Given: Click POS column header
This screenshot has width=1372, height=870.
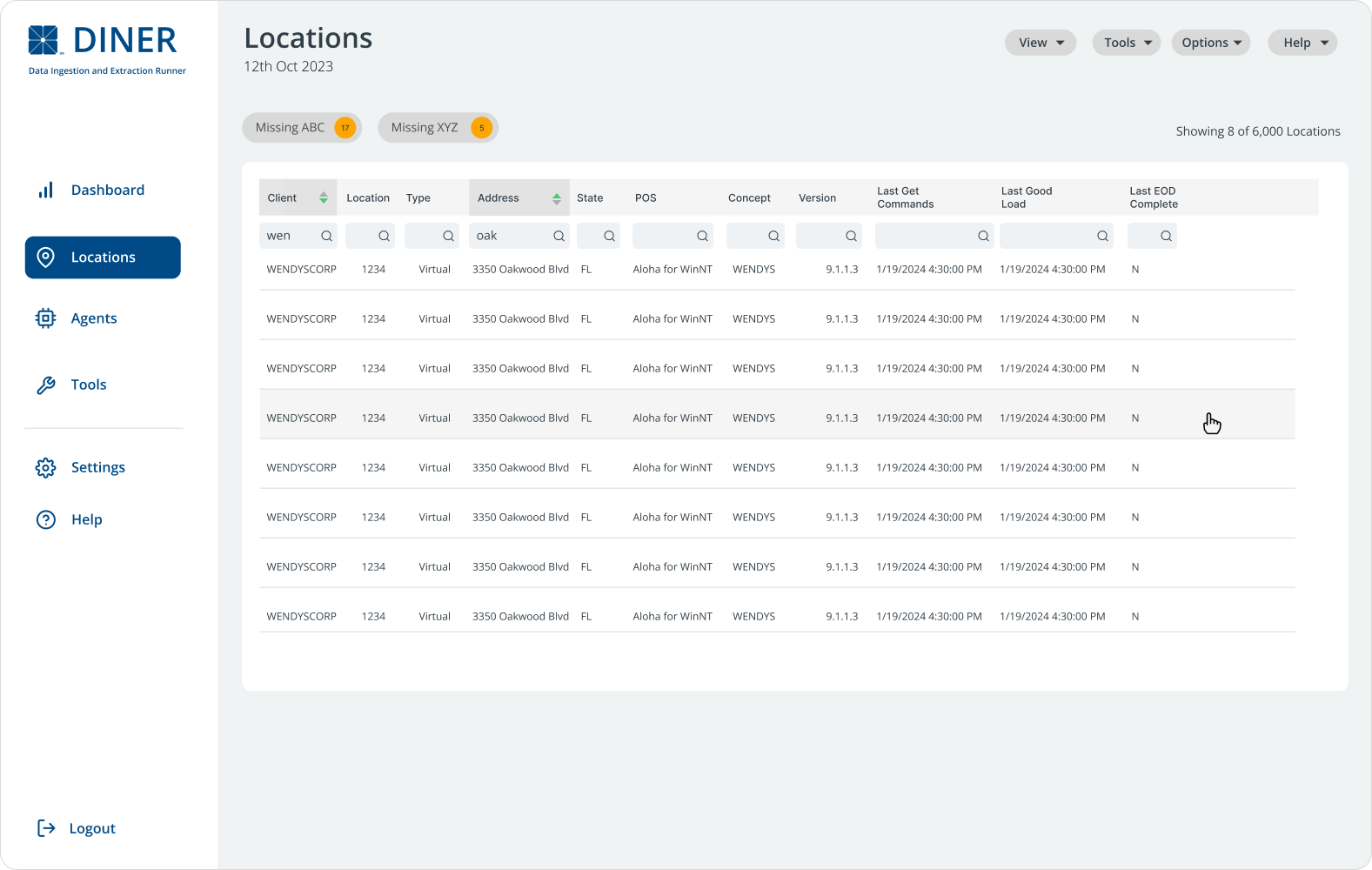Looking at the screenshot, I should point(646,198).
